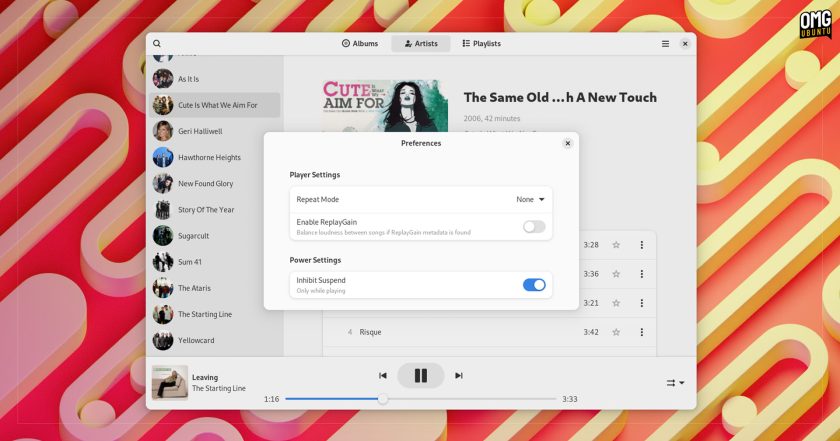The image size is (840, 441).
Task: Click The Starting Line artist in player bar
Action: pyautogui.click(x=219, y=388)
